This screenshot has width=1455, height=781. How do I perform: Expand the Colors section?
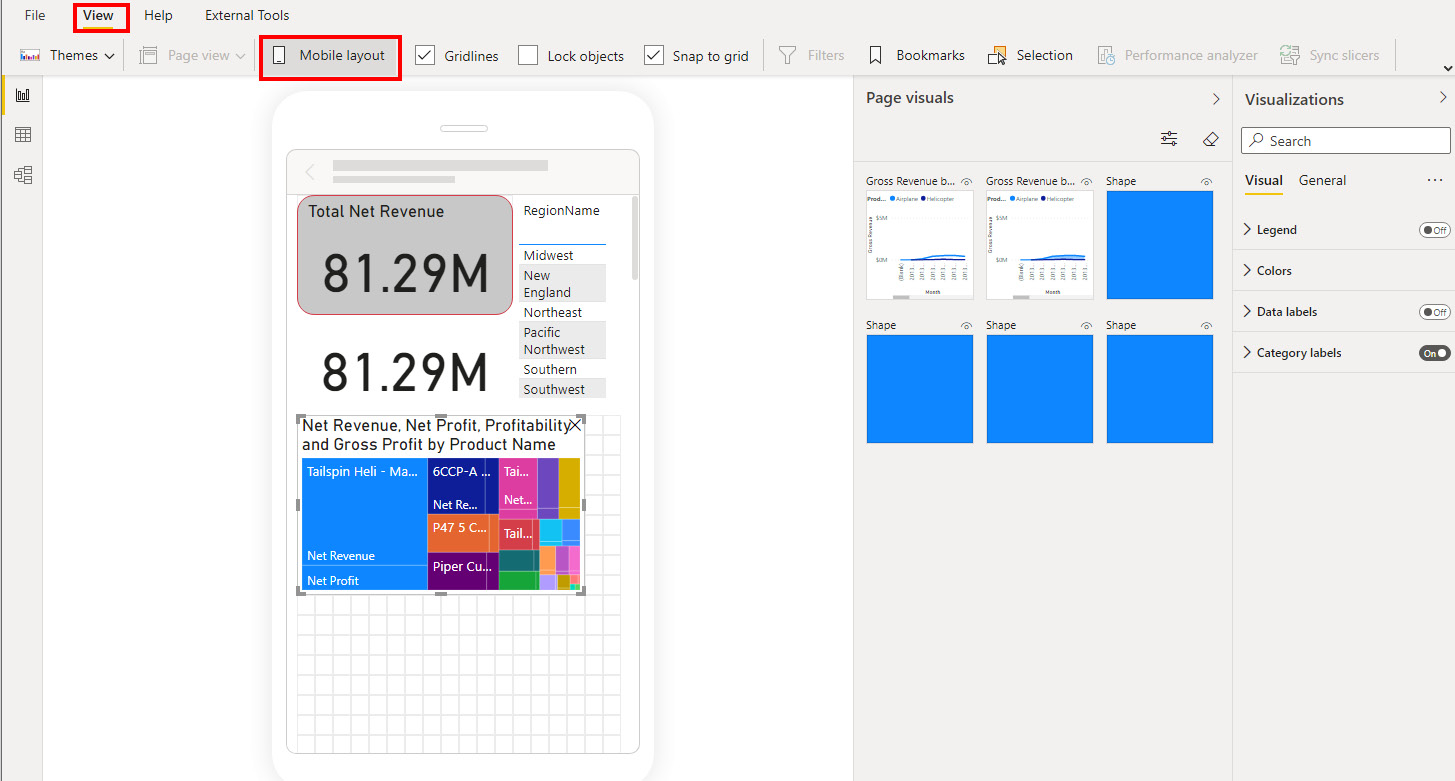[1273, 271]
